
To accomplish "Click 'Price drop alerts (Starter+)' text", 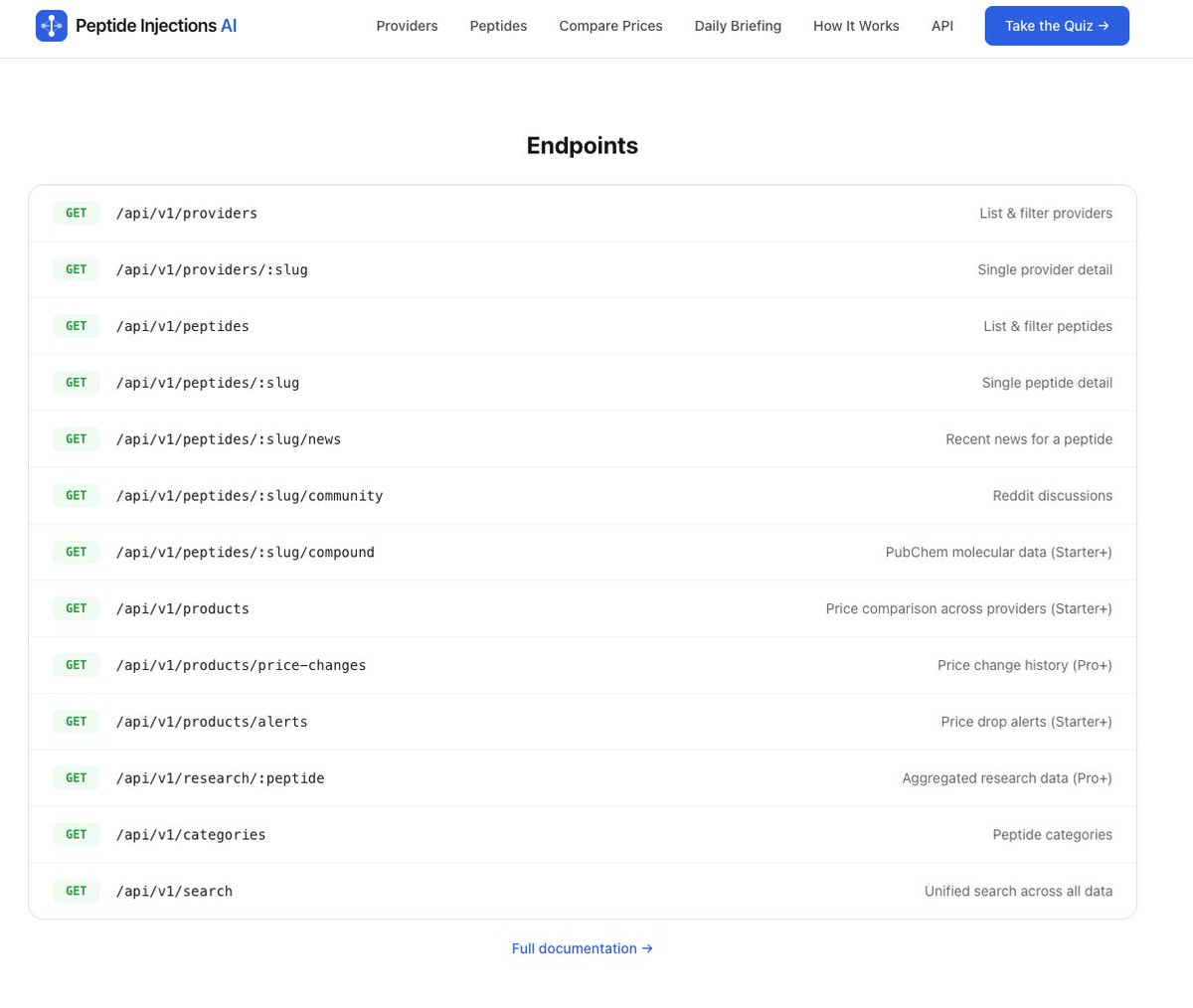I will coord(1027,722).
